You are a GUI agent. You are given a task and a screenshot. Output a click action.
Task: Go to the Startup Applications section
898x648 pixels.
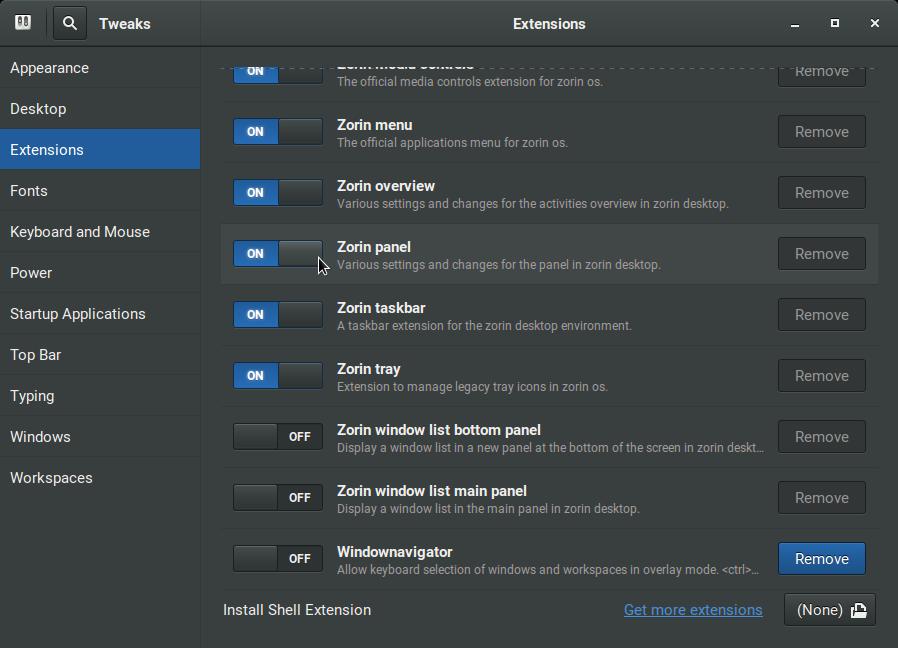click(x=78, y=314)
